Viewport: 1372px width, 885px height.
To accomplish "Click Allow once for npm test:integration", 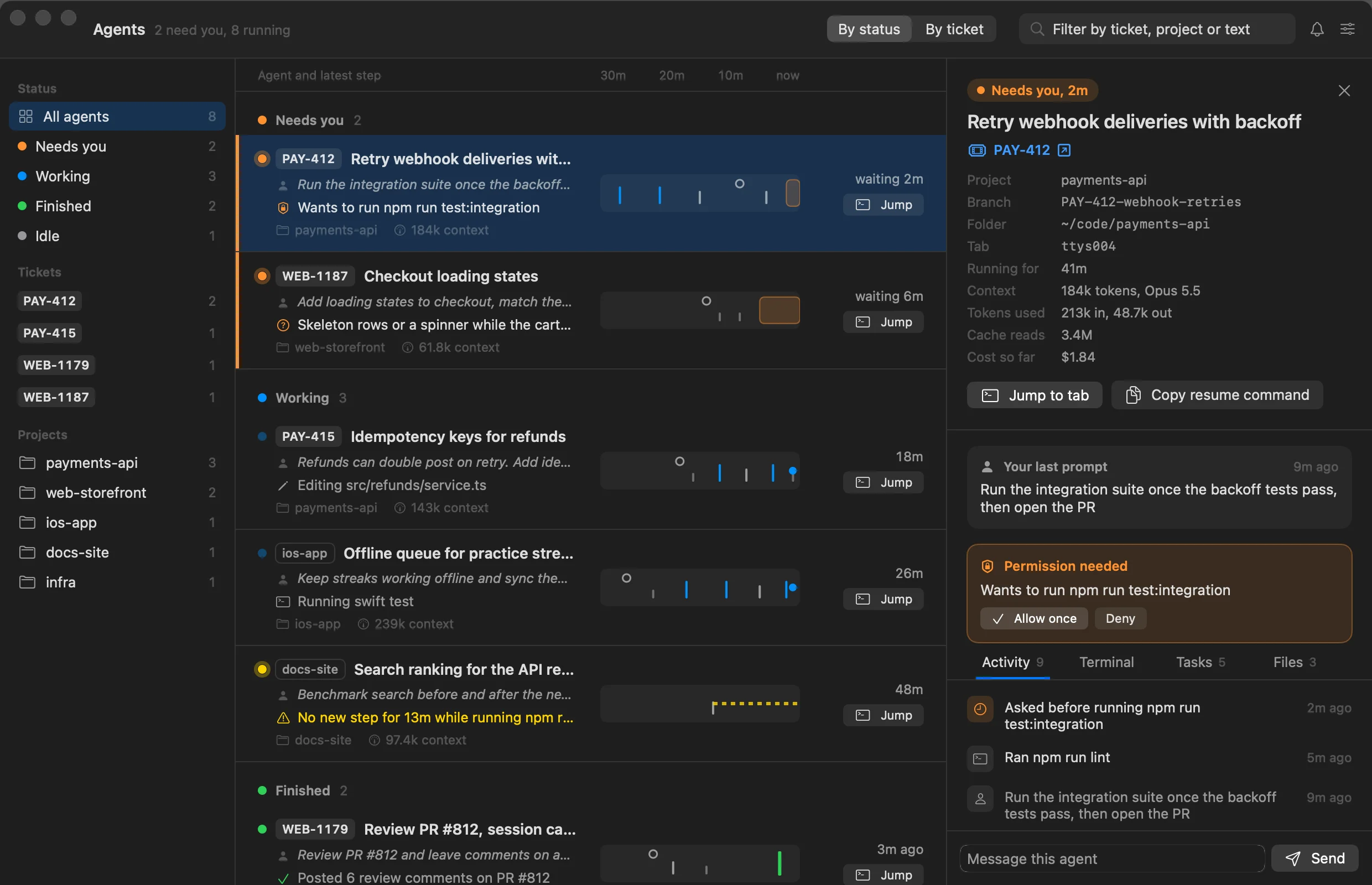I will pyautogui.click(x=1033, y=619).
